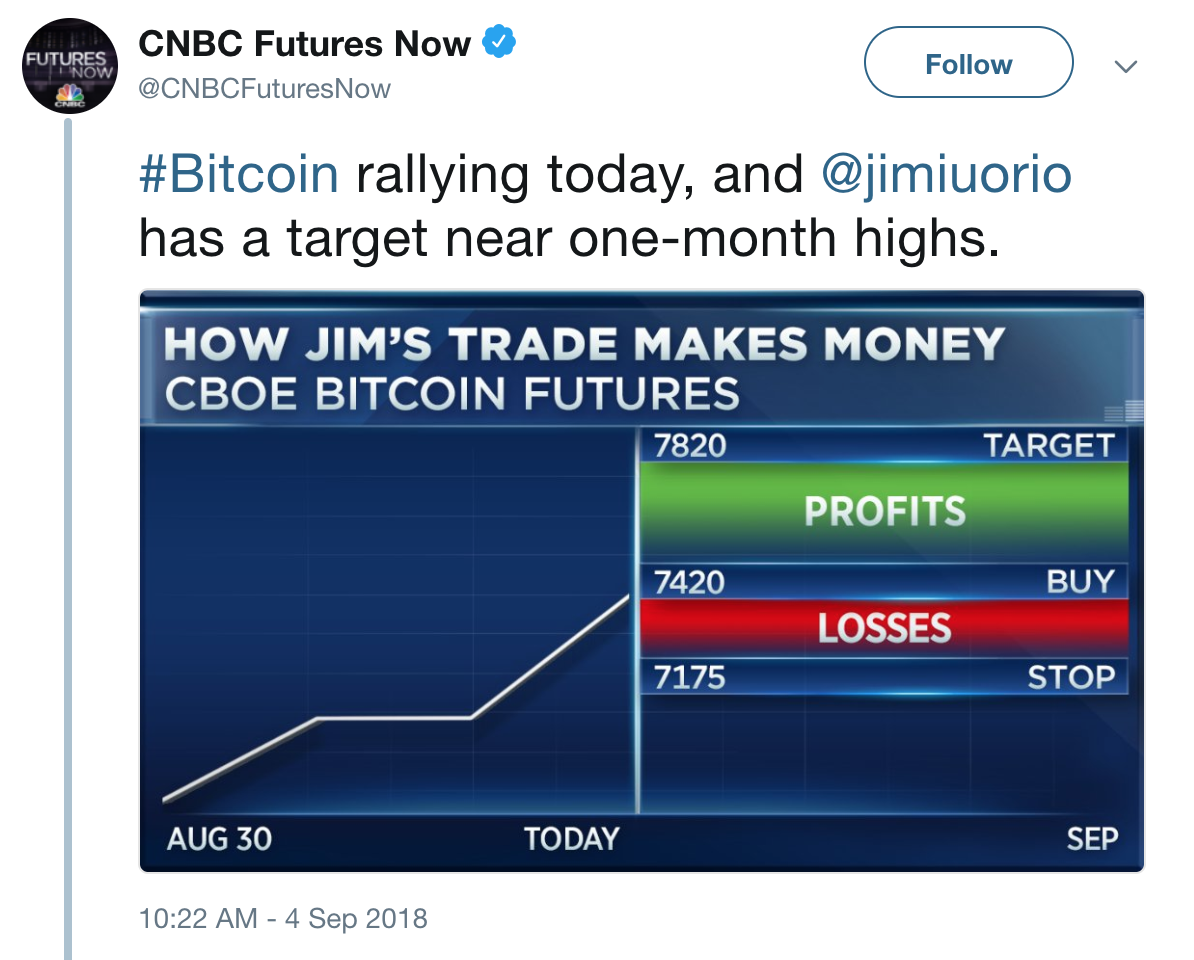Expand the tweet options chevron
1194x960 pixels.
tap(1125, 66)
